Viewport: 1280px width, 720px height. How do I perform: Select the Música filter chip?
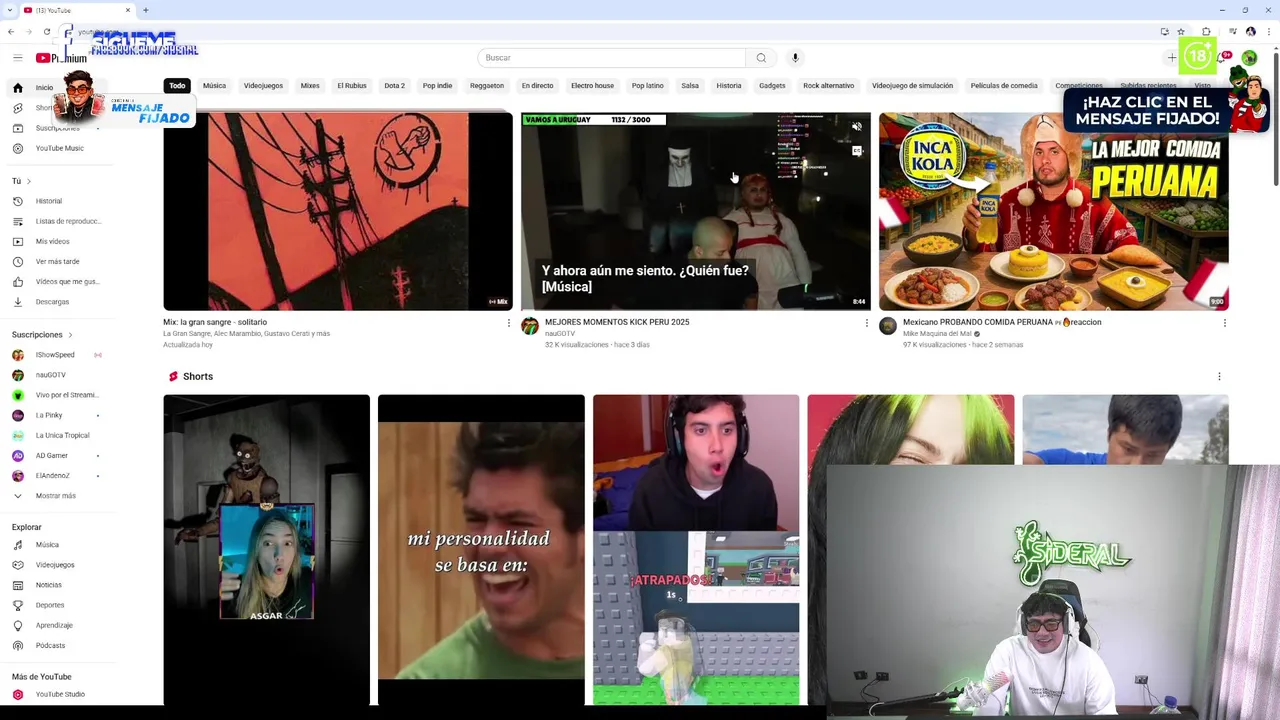point(214,86)
